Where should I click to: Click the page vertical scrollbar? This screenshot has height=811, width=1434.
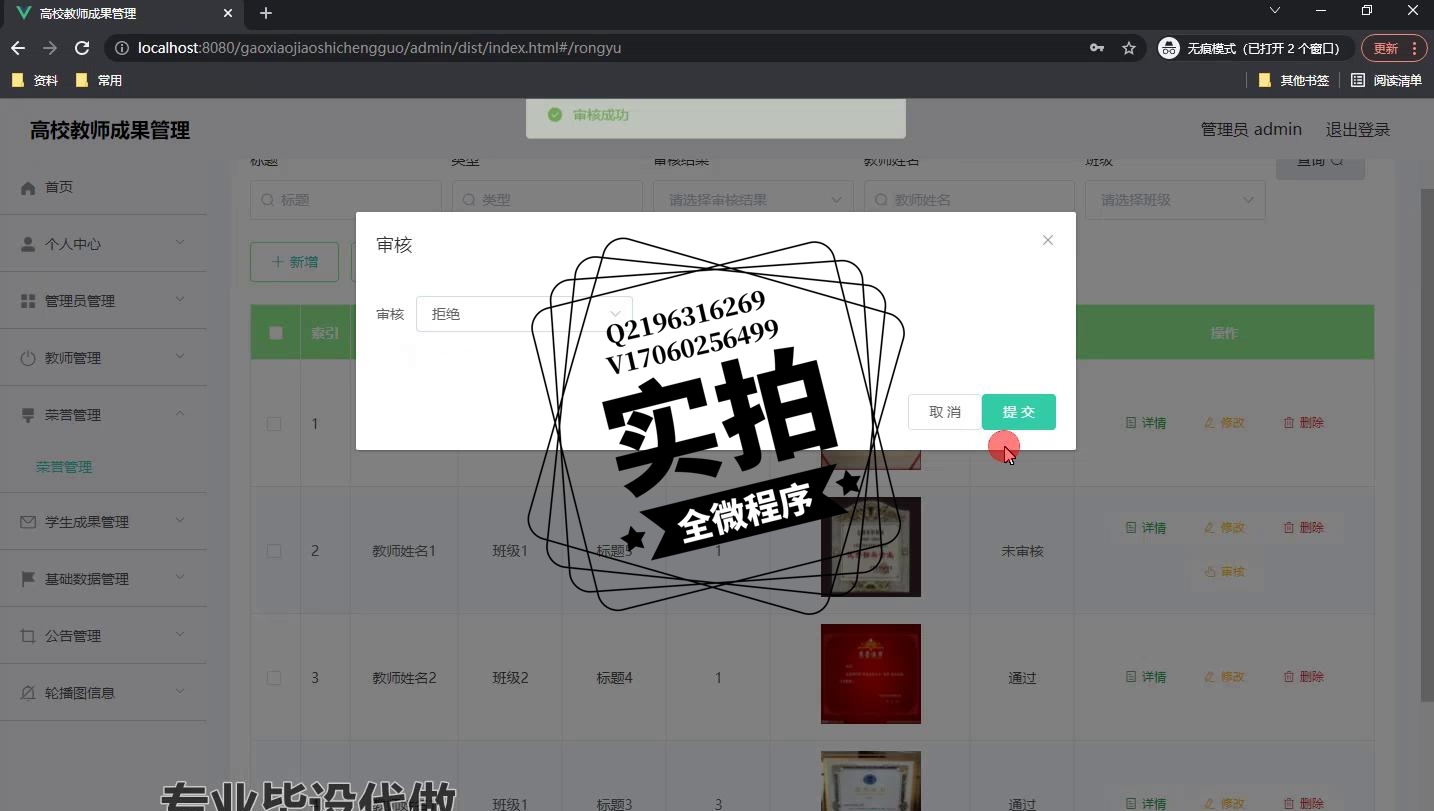pyautogui.click(x=1427, y=445)
